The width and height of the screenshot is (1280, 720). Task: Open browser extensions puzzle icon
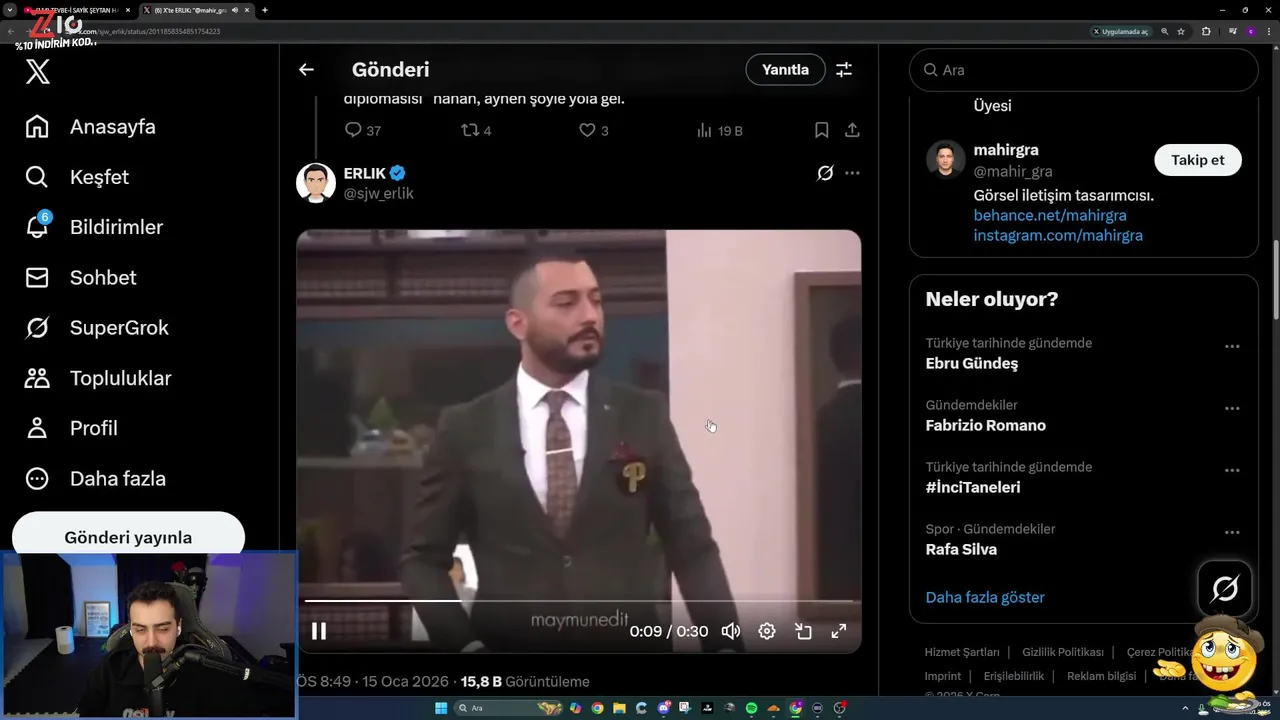1206,31
